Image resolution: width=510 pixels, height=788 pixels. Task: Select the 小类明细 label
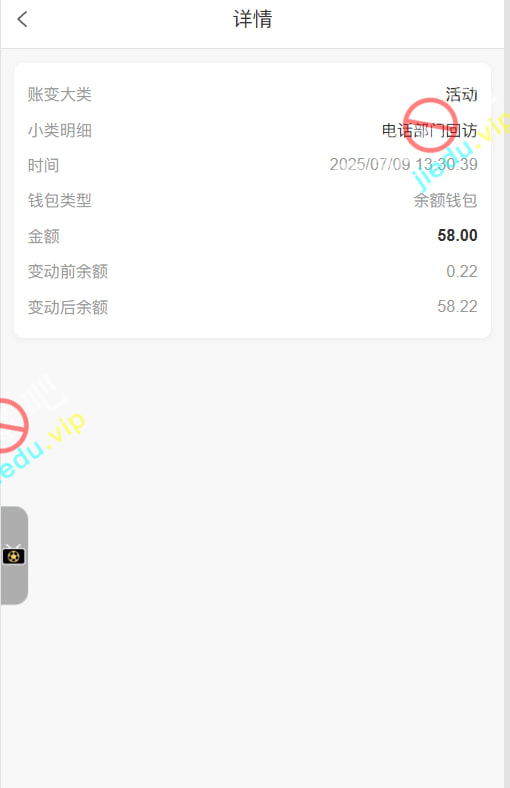[60, 130]
